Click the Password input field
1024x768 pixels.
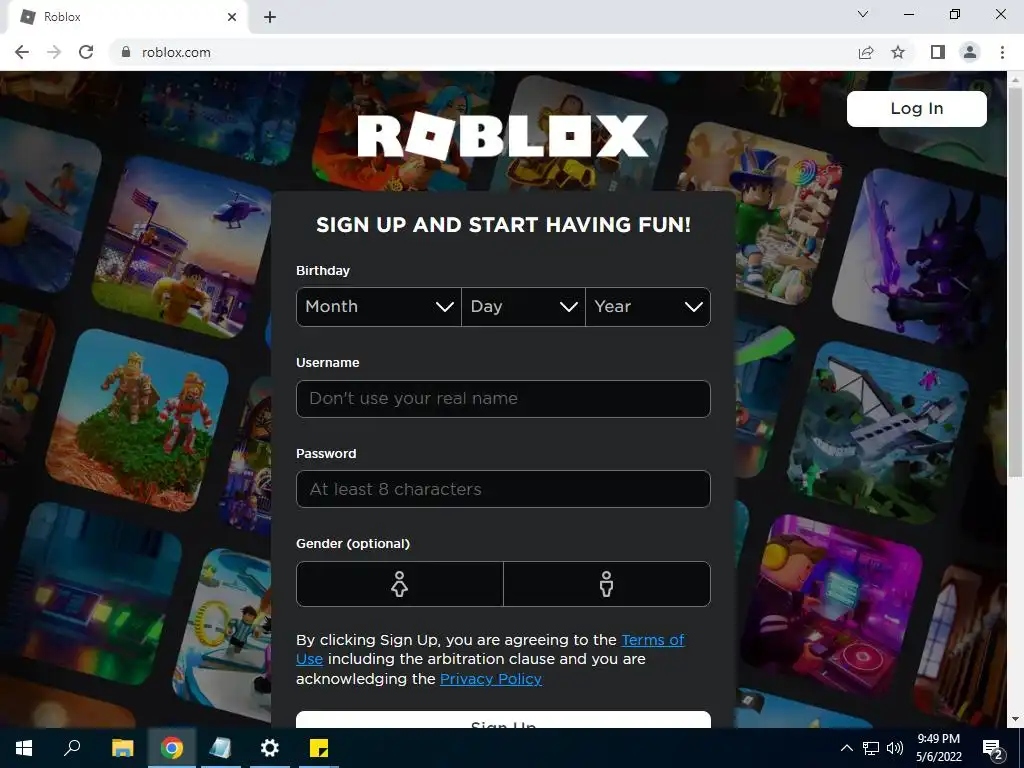(503, 489)
